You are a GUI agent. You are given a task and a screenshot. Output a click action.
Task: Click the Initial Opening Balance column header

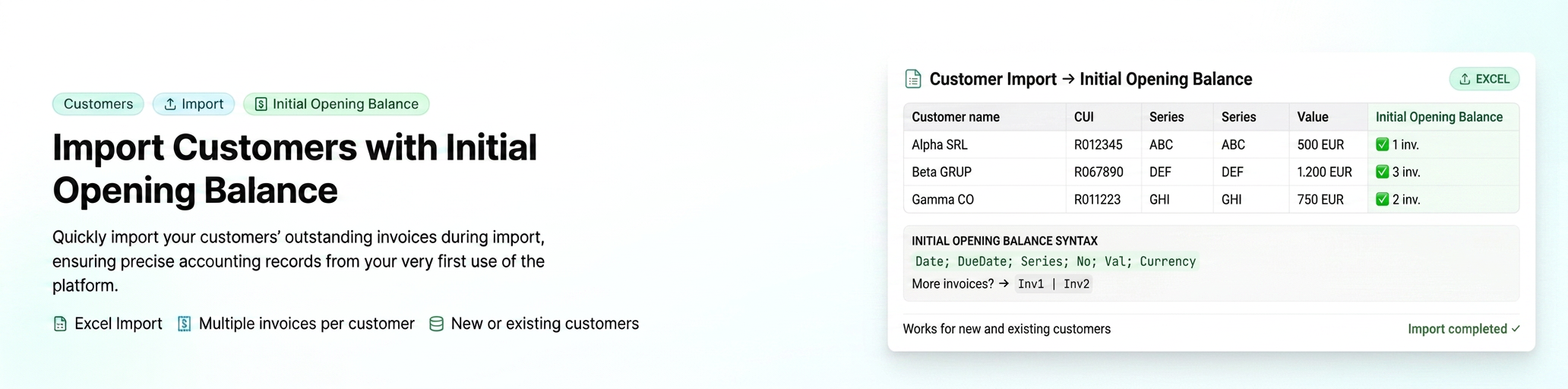pyautogui.click(x=1439, y=117)
